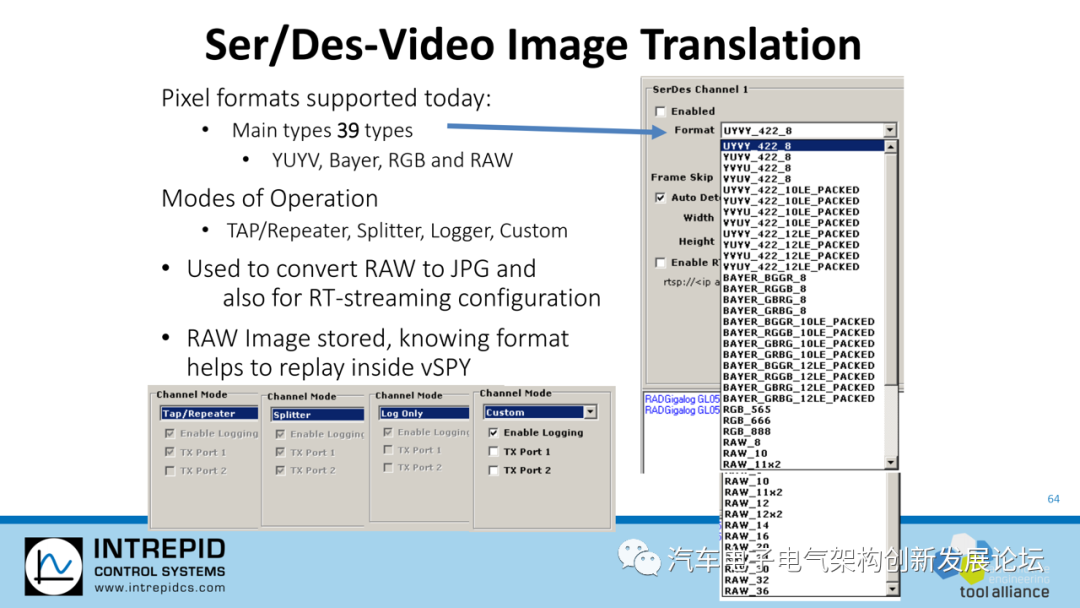Toggle Enable Logging in Custom channel mode
Screen dimensions: 1080x608
click(493, 432)
